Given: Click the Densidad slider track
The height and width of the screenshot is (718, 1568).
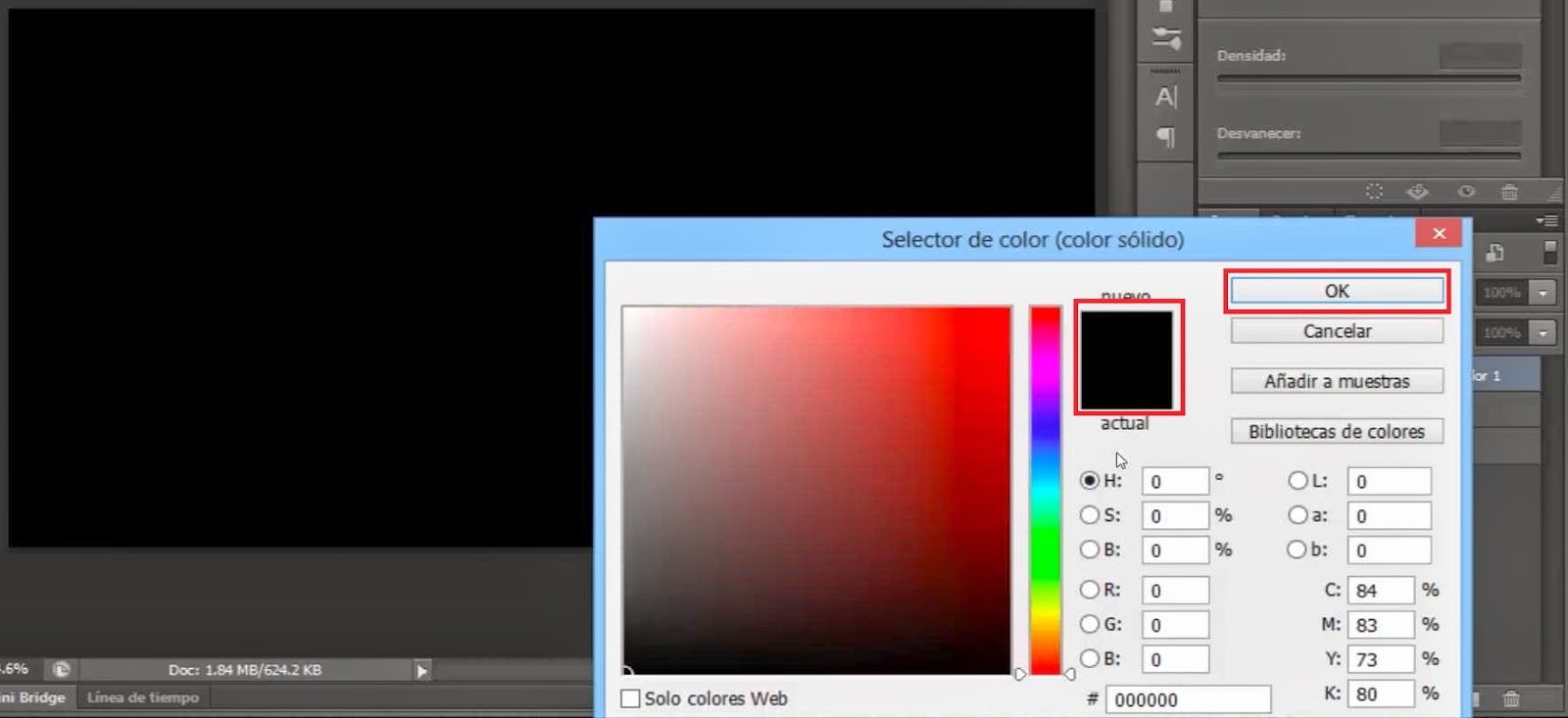Looking at the screenshot, I should pyautogui.click(x=1369, y=78).
